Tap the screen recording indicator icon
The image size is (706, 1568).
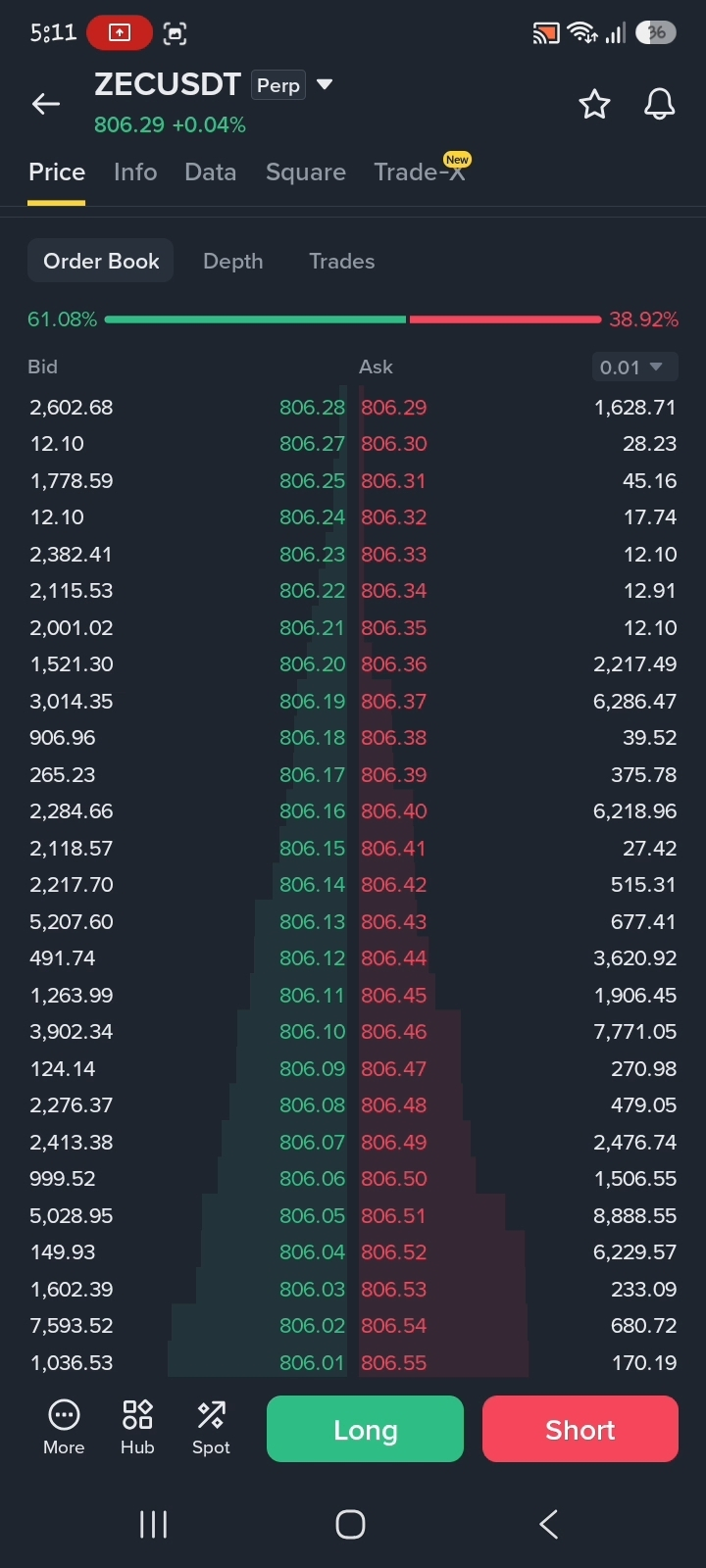[120, 32]
